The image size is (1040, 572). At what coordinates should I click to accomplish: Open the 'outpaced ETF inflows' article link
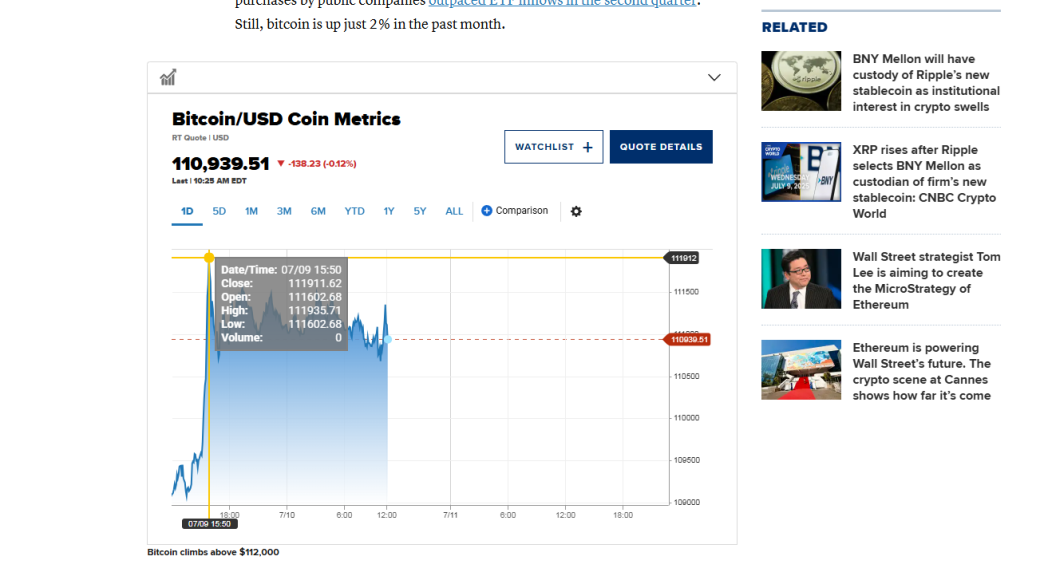pyautogui.click(x=562, y=3)
